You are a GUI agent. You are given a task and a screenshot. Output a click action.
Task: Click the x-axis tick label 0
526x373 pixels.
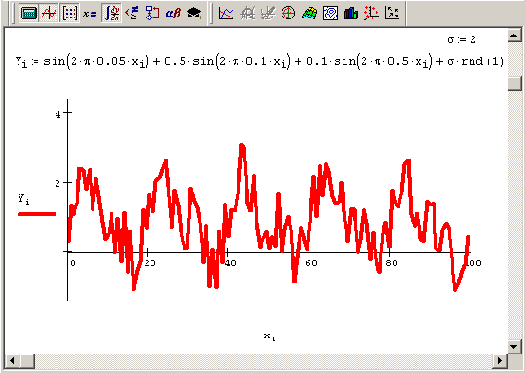[x=73, y=263]
